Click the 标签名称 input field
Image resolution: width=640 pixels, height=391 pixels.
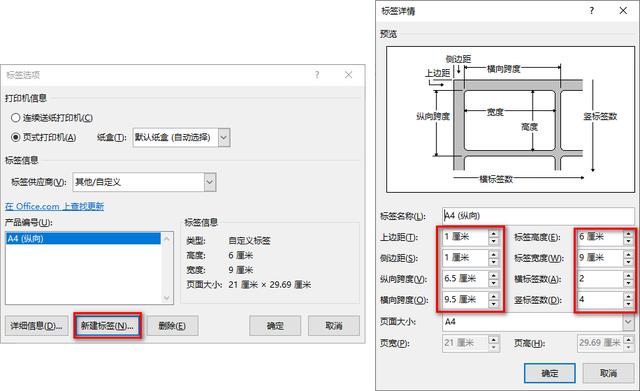[x=538, y=215]
